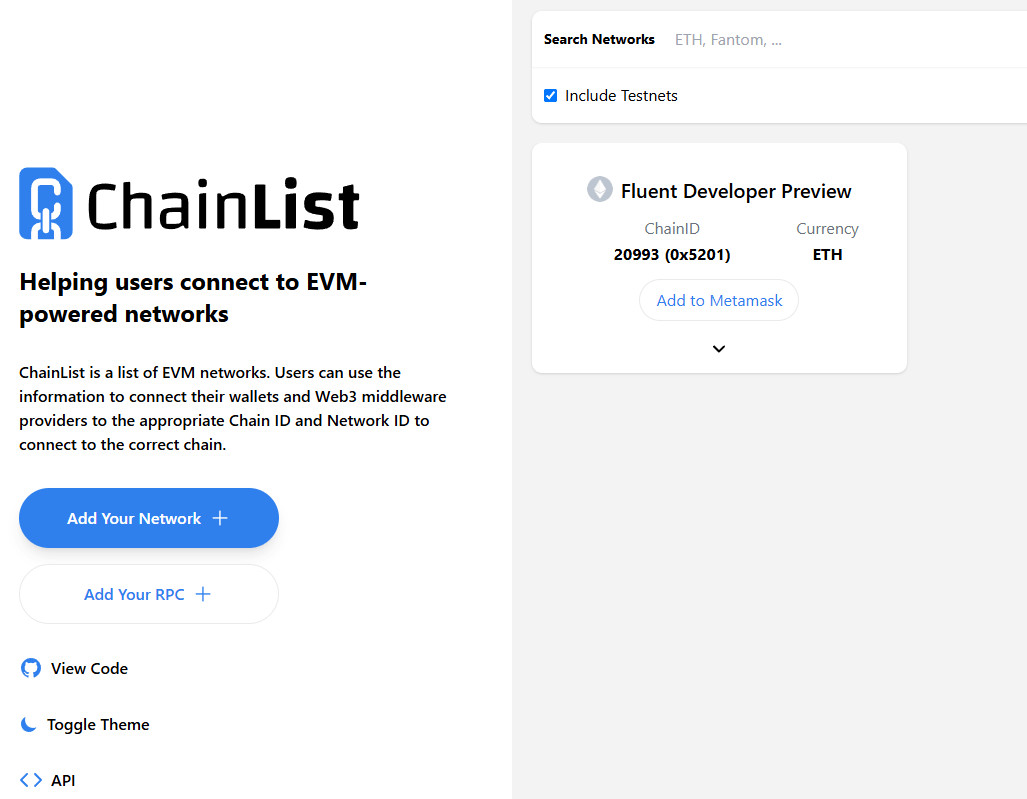Click the code brackets API icon
The image size is (1027, 799).
coord(28,780)
